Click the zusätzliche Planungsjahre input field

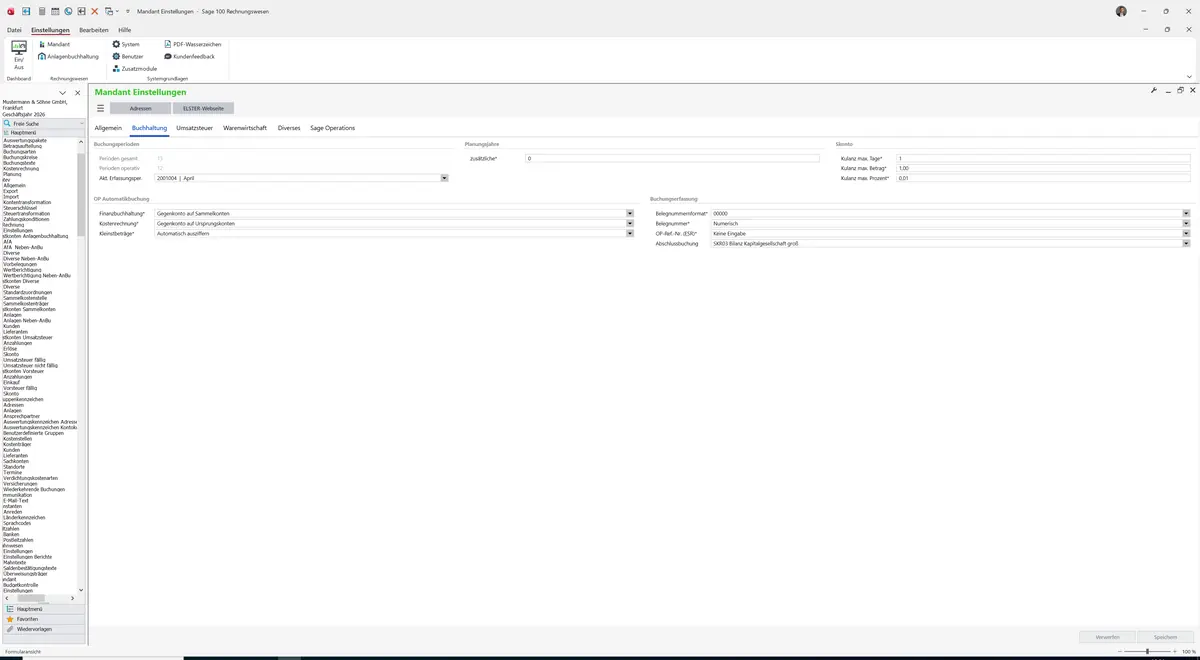tap(673, 158)
